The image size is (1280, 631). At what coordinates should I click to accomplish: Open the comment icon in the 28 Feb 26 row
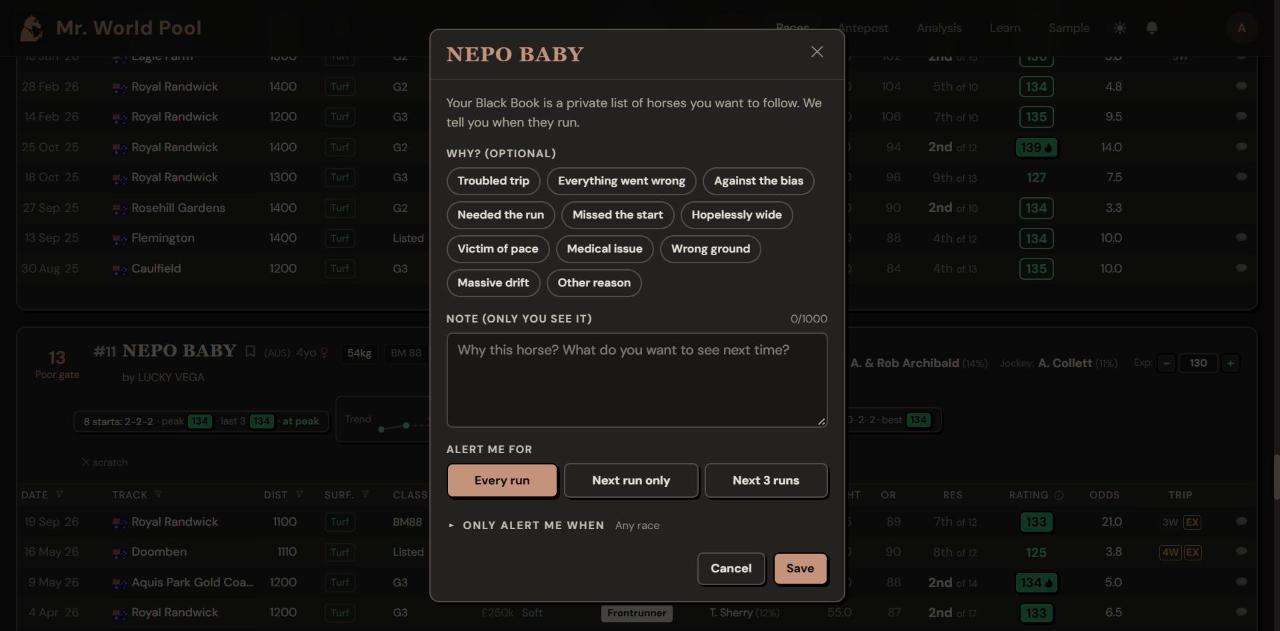[x=1241, y=87]
